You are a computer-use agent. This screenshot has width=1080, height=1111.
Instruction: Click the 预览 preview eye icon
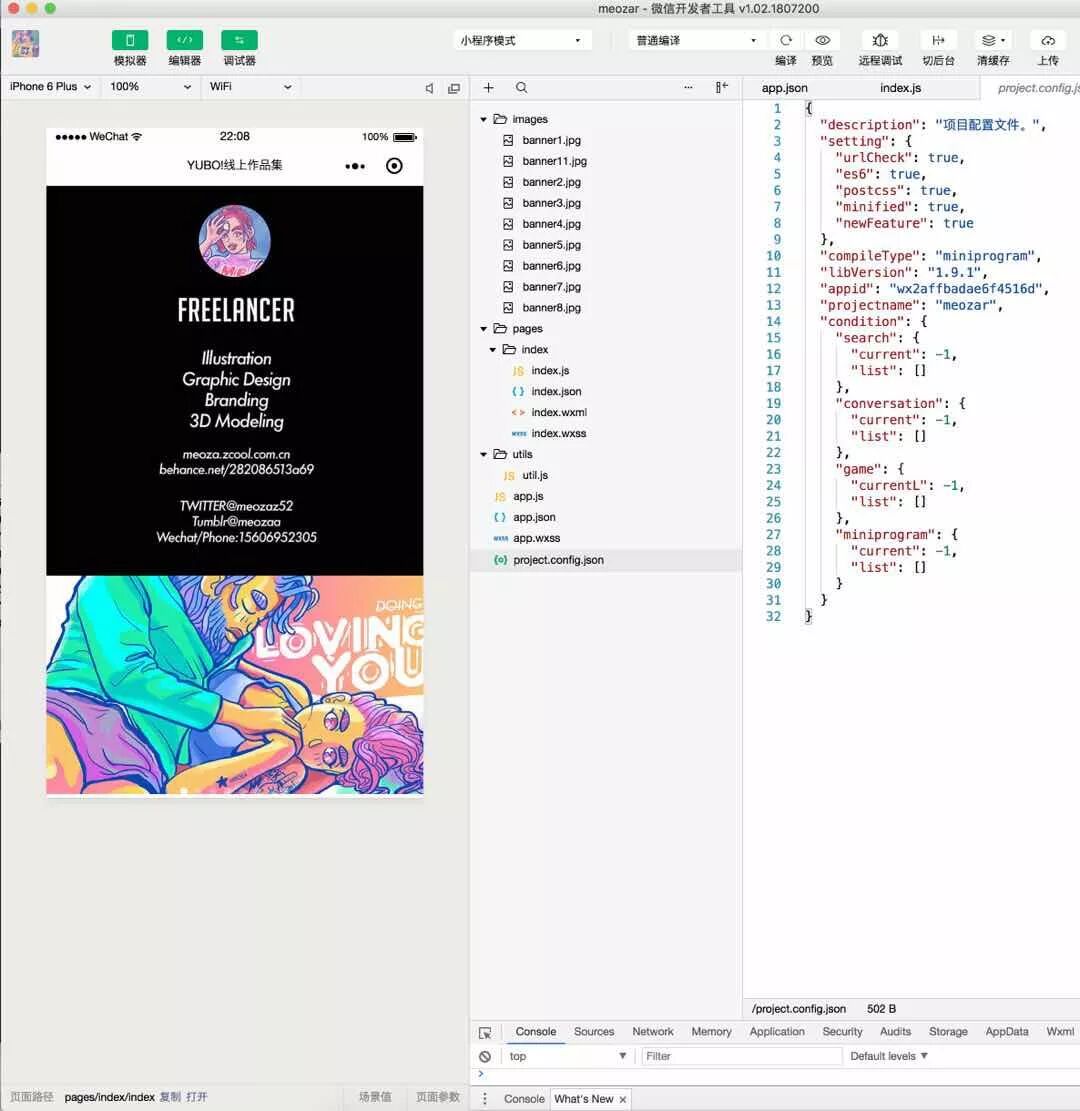(x=822, y=40)
